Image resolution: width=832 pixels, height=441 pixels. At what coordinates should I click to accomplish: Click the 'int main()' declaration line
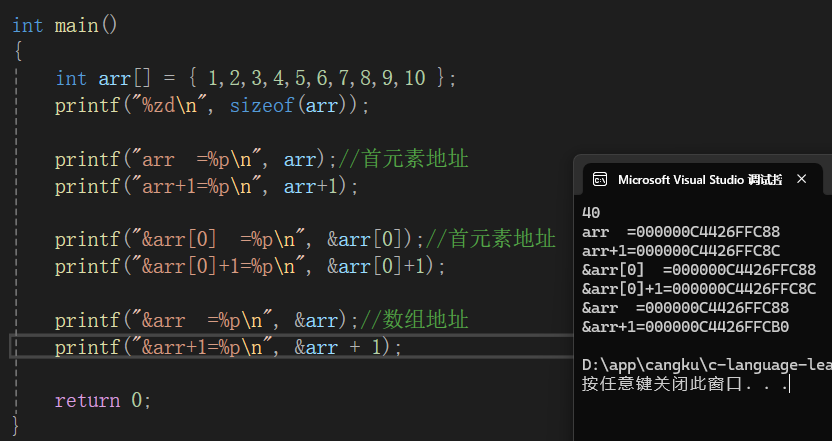tap(65, 25)
